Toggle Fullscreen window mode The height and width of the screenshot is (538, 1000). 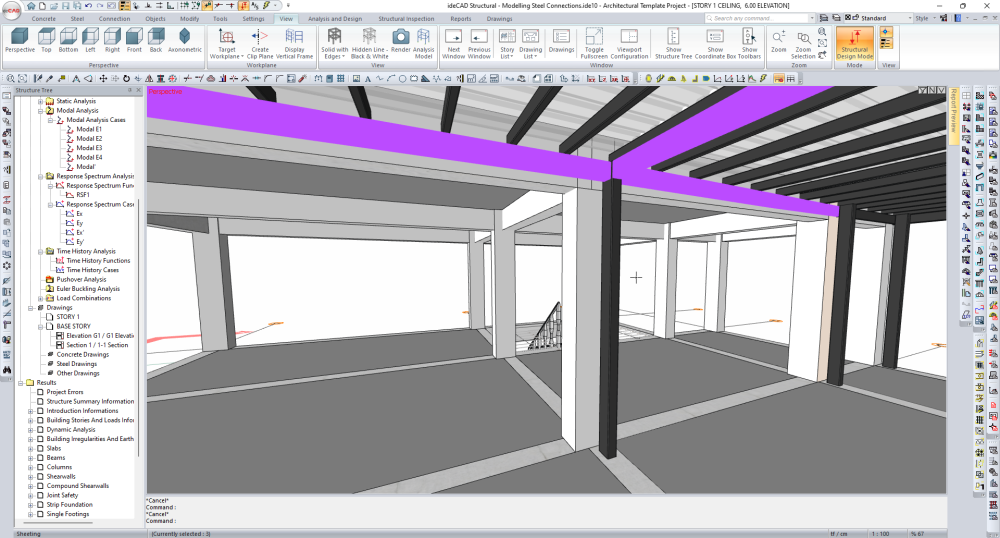594,40
